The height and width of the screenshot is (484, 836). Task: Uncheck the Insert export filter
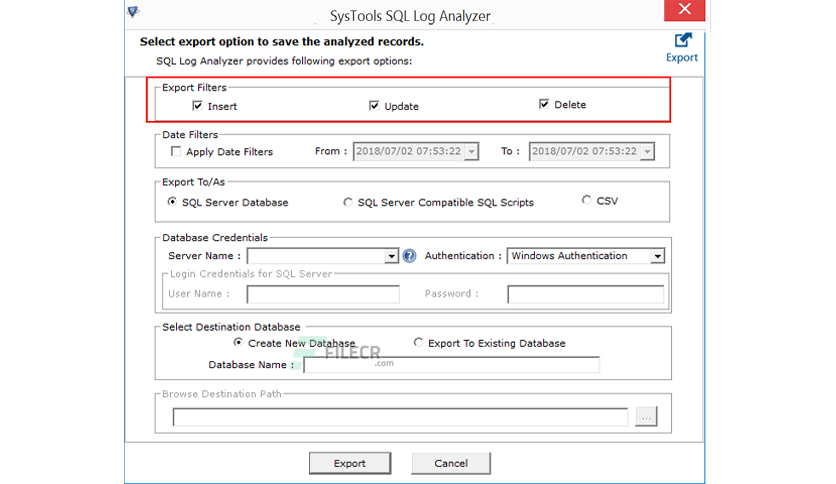point(198,106)
